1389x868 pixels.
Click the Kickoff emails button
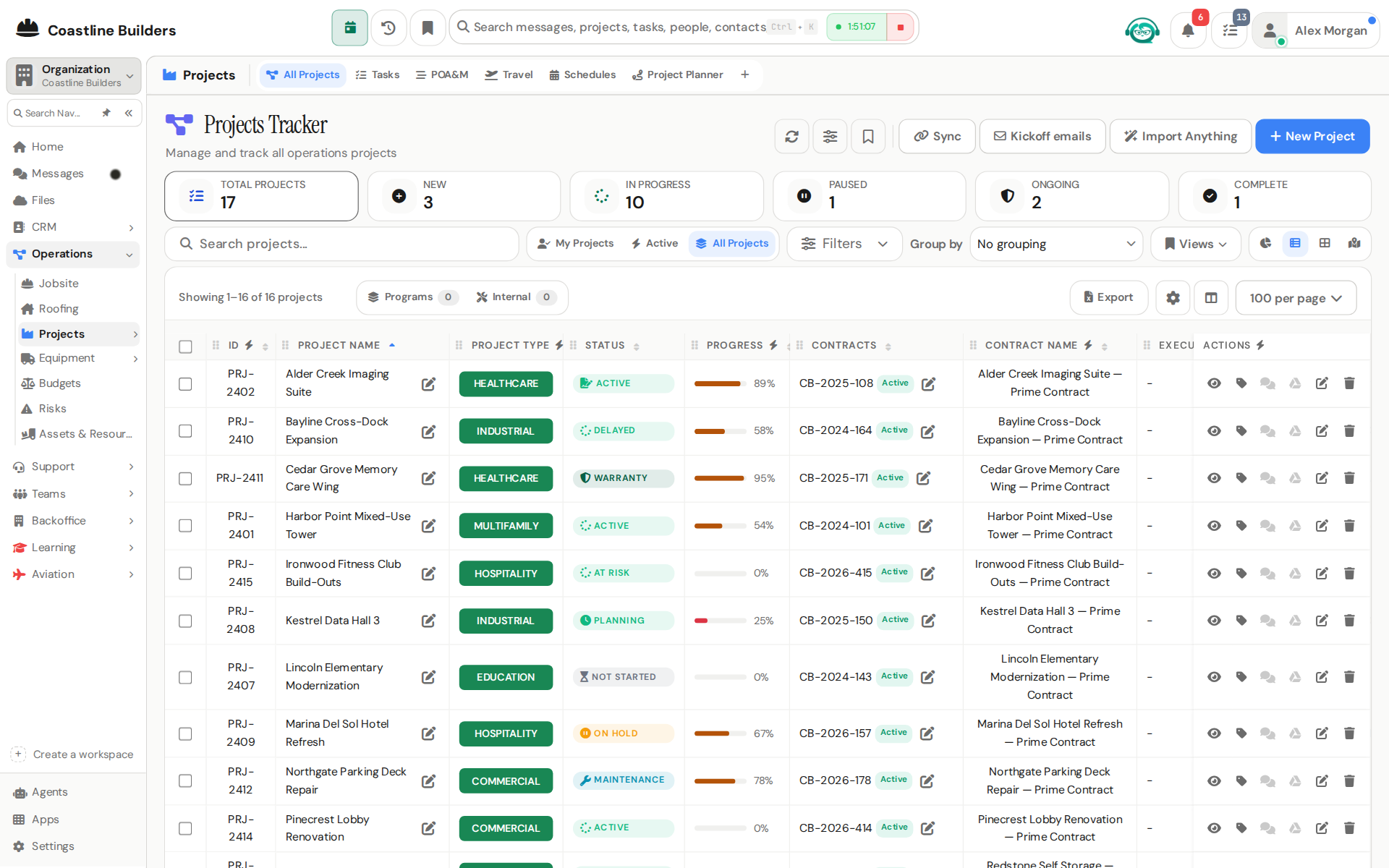pyautogui.click(x=1042, y=136)
